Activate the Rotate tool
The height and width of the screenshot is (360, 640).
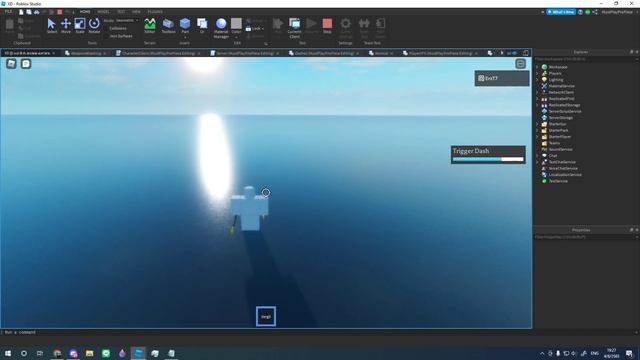pos(94,25)
